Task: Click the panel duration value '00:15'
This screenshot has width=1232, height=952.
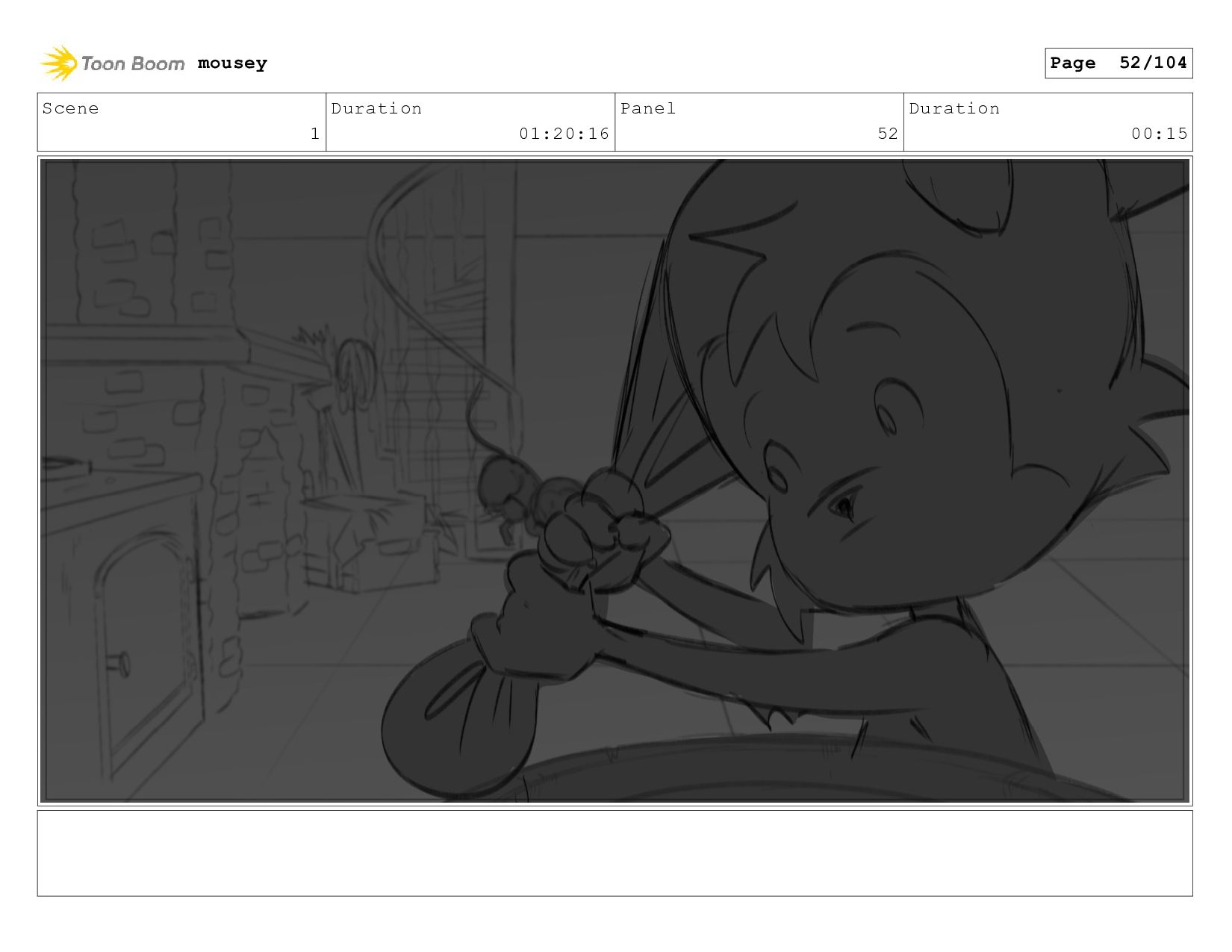Action: click(x=1159, y=134)
